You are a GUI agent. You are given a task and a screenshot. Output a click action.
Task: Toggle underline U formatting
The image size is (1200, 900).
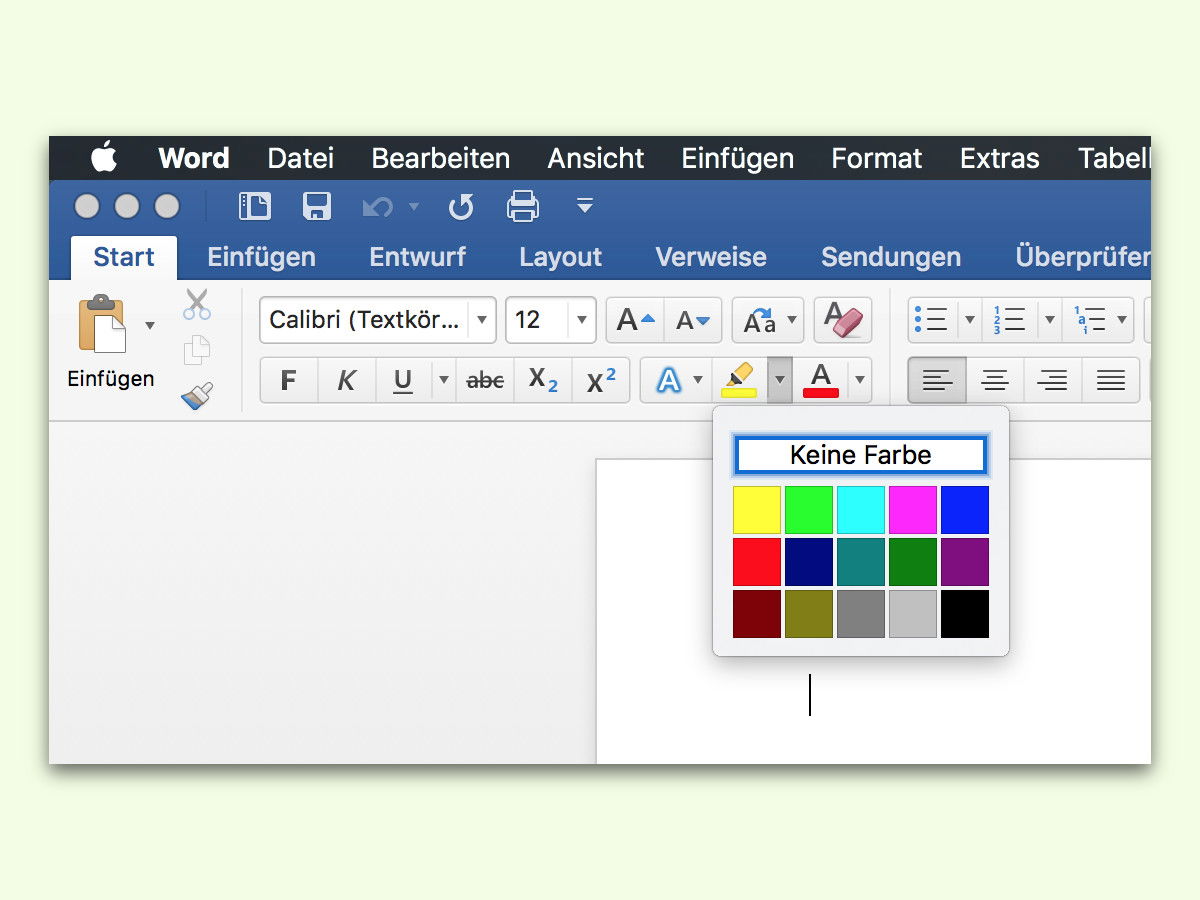[x=403, y=380]
